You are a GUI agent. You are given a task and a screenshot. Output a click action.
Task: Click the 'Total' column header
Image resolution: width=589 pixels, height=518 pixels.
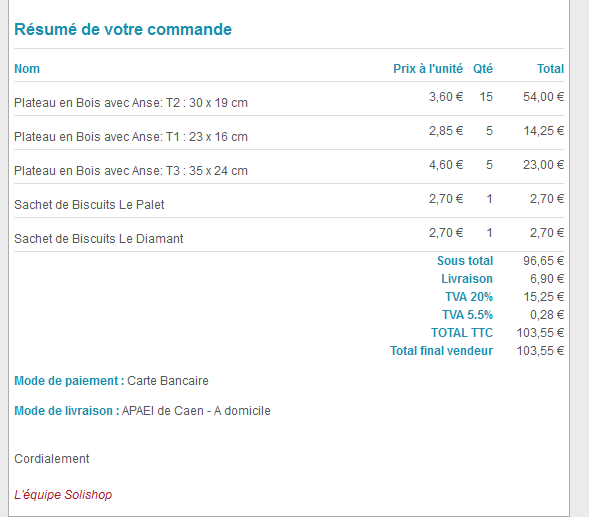point(550,69)
